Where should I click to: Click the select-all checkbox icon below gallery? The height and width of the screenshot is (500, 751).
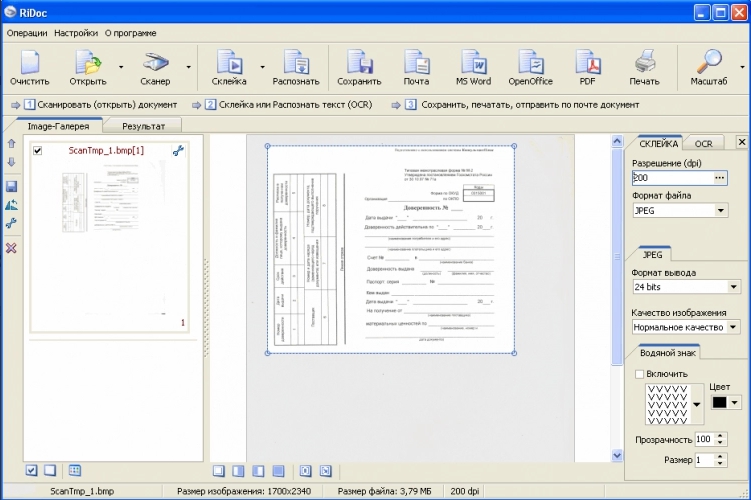(x=31, y=470)
